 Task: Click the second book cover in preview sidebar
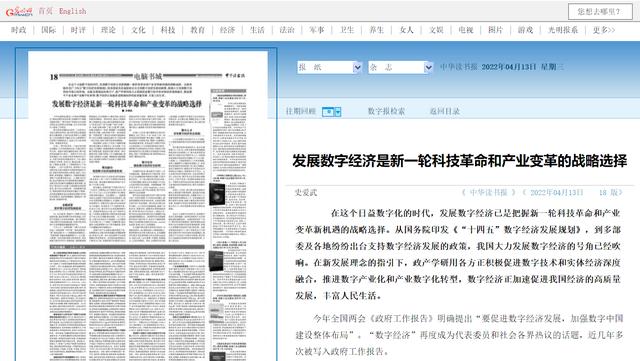[x=216, y=261]
